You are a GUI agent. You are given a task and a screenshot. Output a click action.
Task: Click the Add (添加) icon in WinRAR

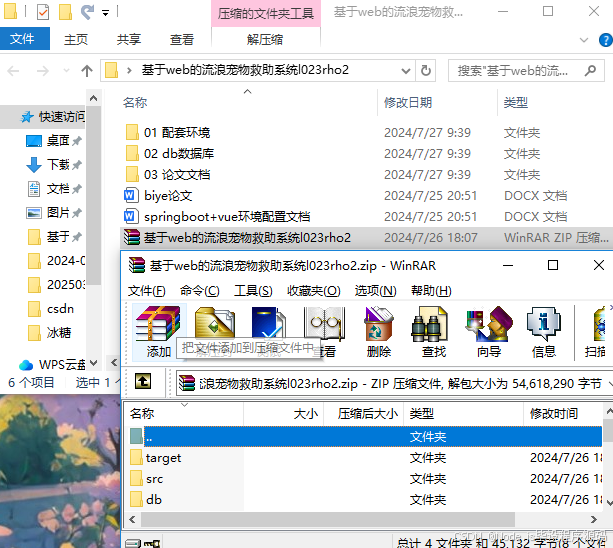pos(158,331)
